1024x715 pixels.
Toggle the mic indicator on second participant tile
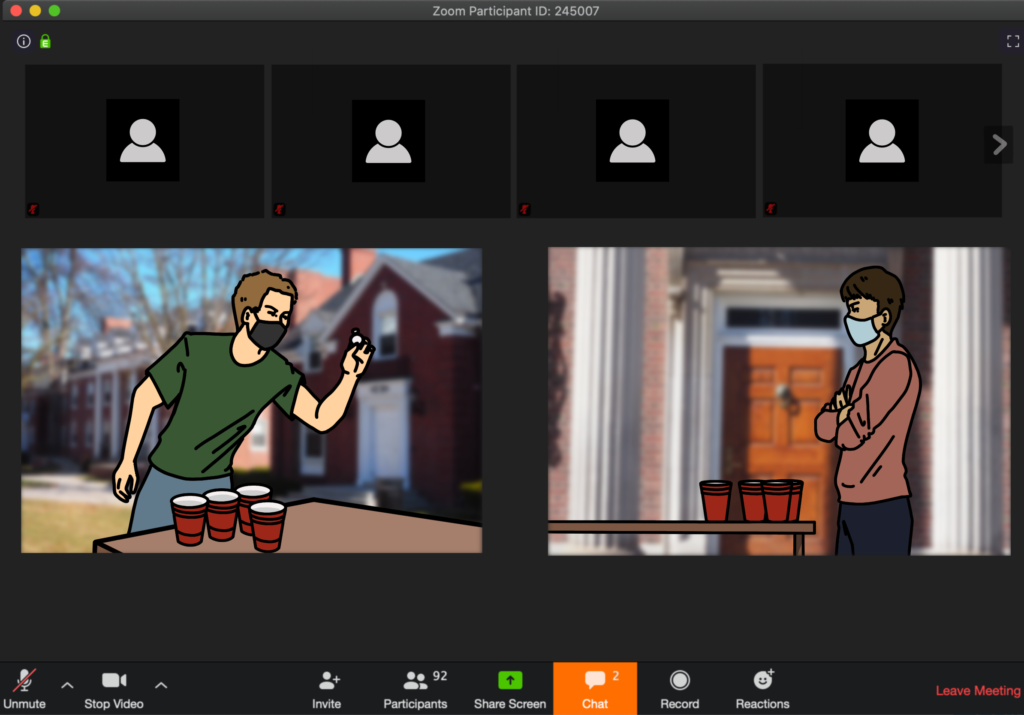277,209
